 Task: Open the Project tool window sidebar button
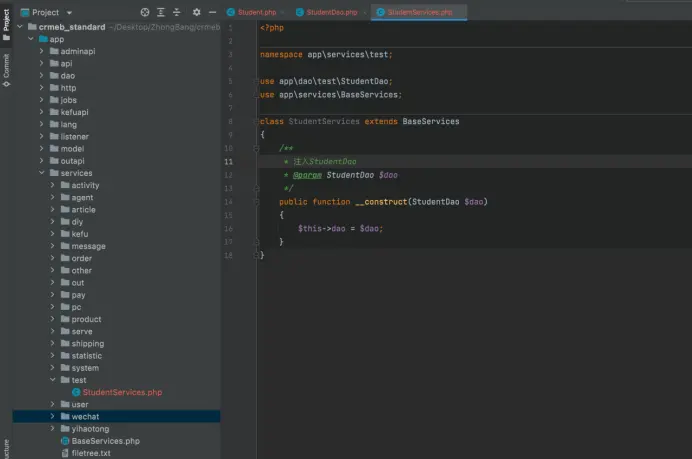tap(6, 22)
